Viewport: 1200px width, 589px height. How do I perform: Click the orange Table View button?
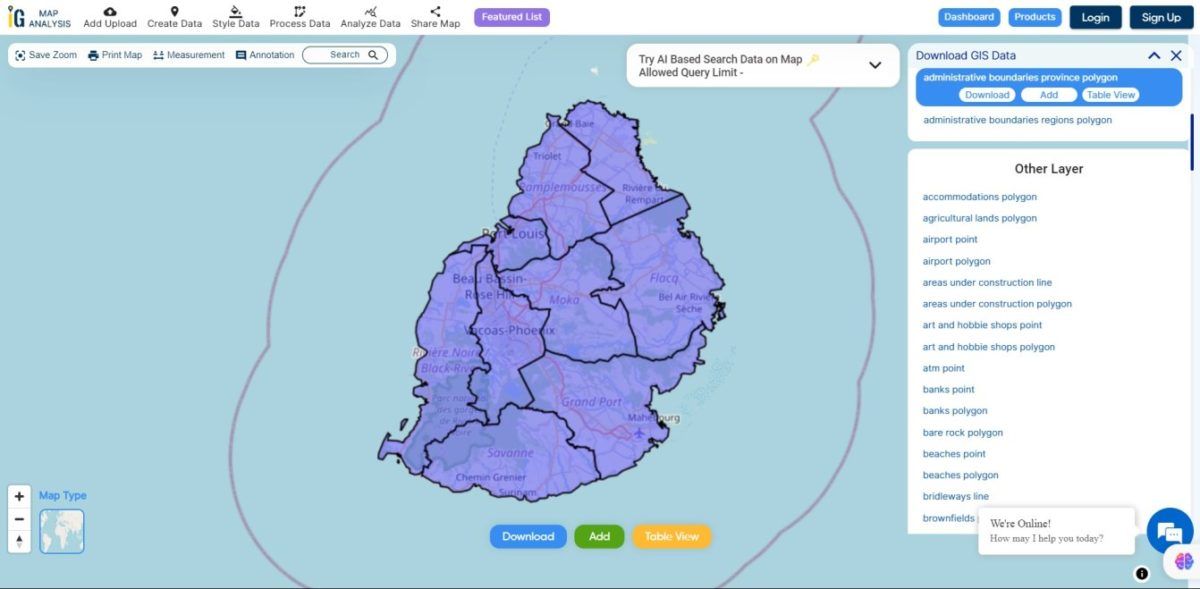[672, 537]
